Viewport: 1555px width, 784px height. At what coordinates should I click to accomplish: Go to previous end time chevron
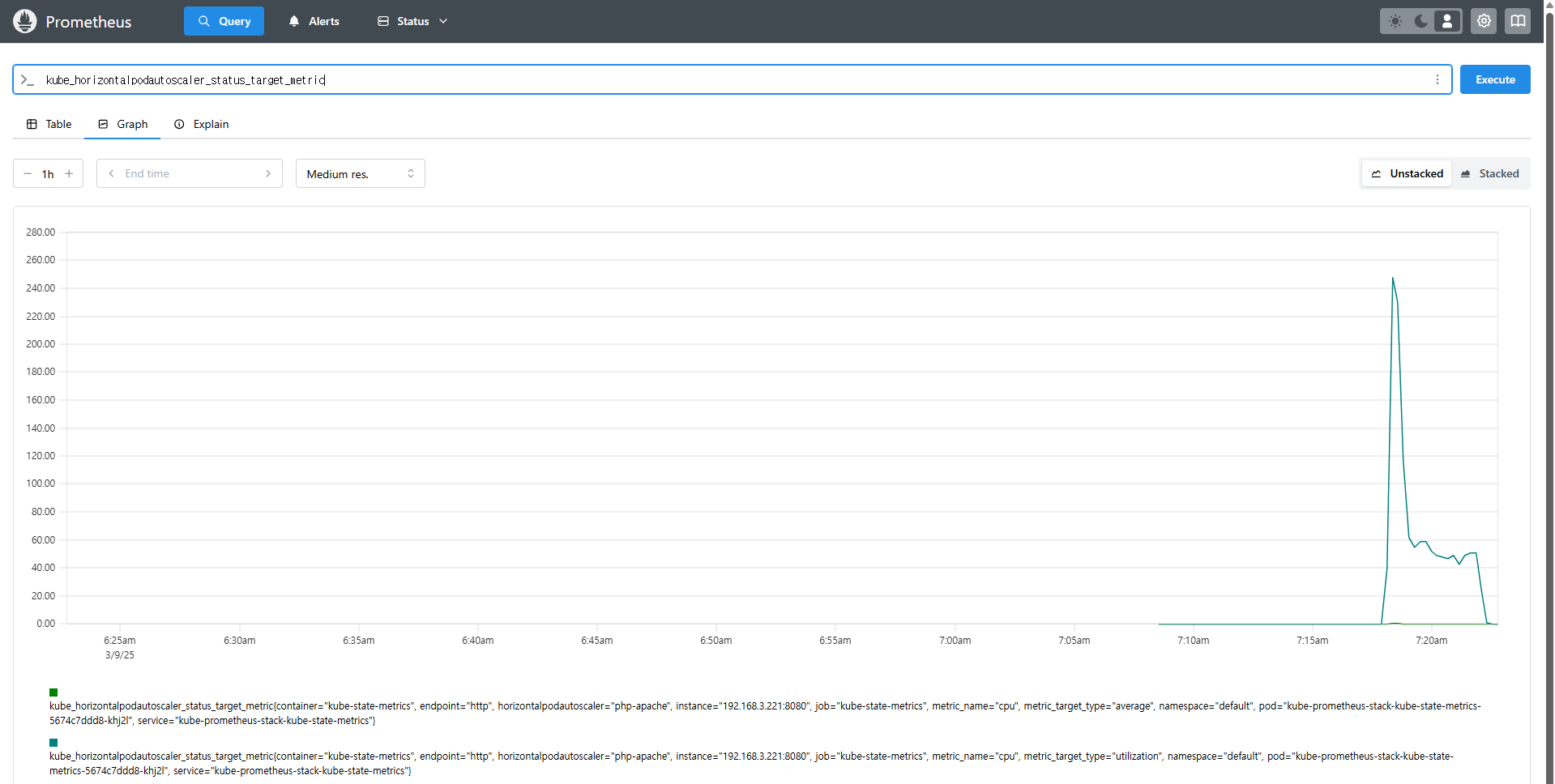[111, 173]
